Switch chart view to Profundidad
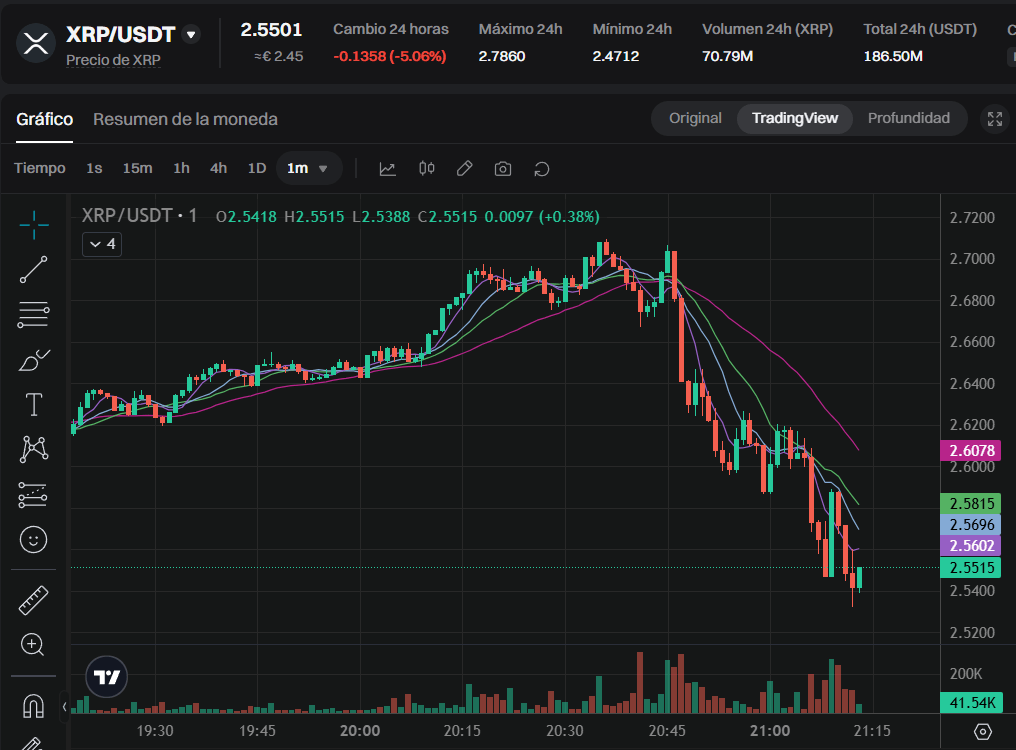 click(x=908, y=118)
